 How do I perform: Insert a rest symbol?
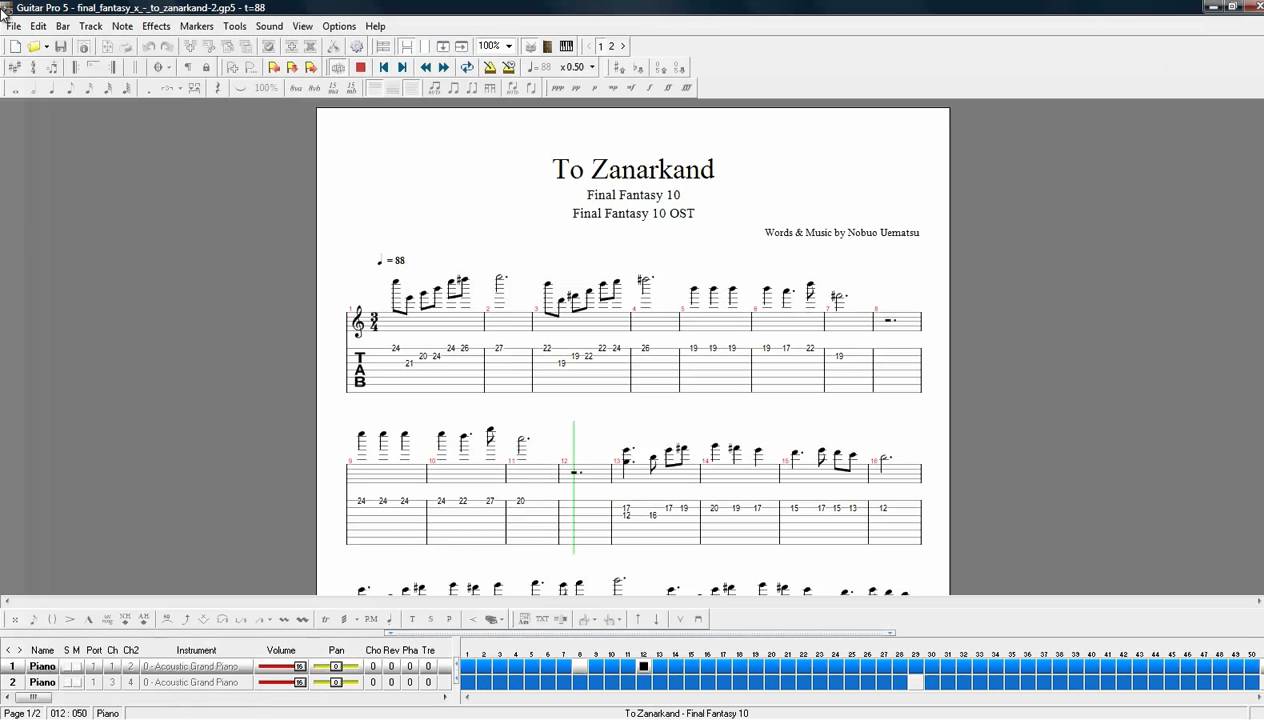[218, 88]
